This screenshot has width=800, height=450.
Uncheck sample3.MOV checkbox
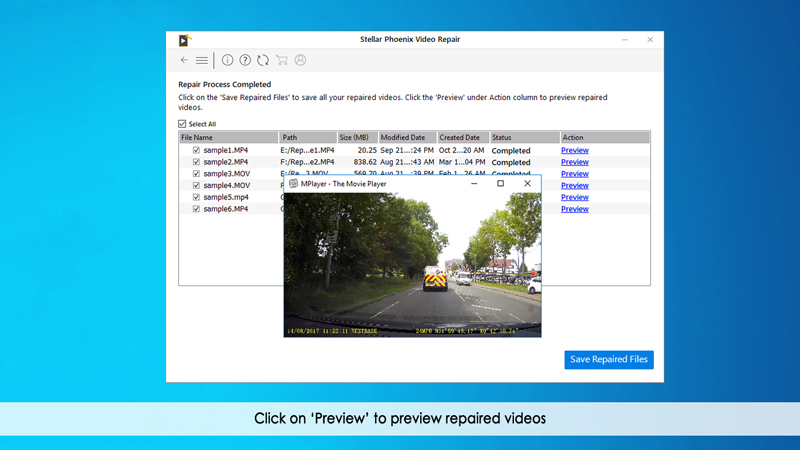tap(196, 173)
